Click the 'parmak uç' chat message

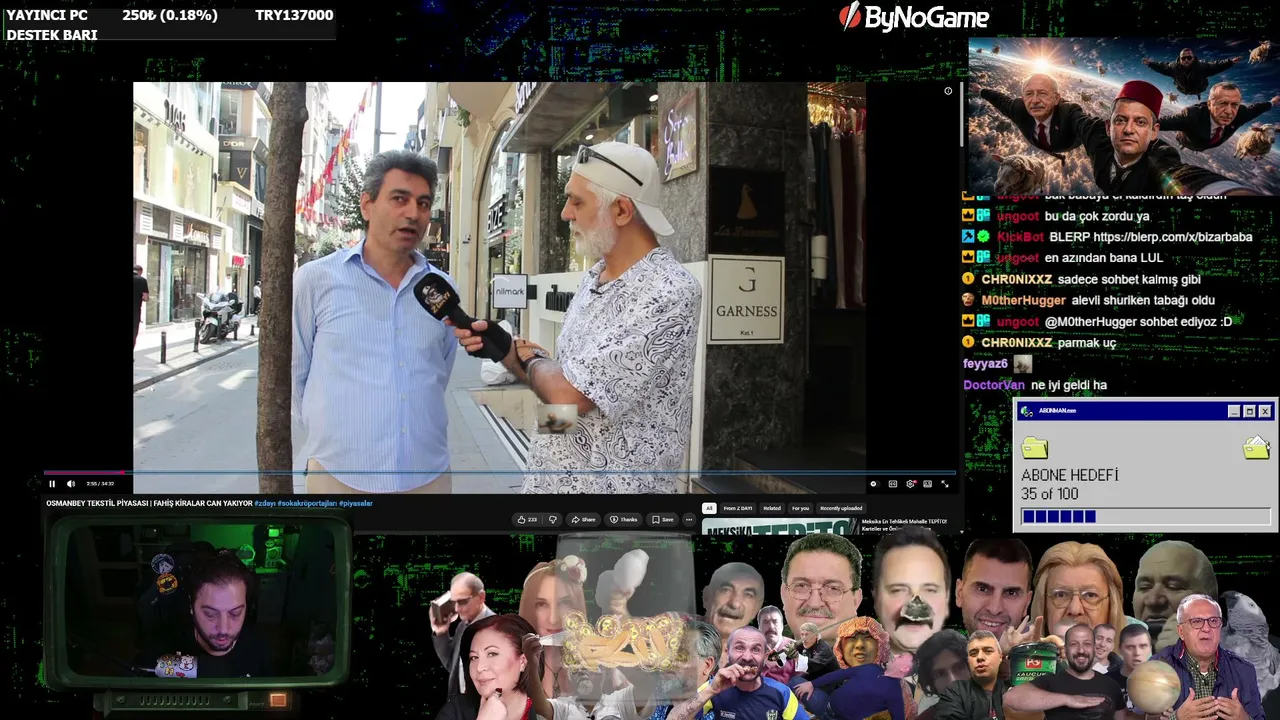(x=1087, y=343)
